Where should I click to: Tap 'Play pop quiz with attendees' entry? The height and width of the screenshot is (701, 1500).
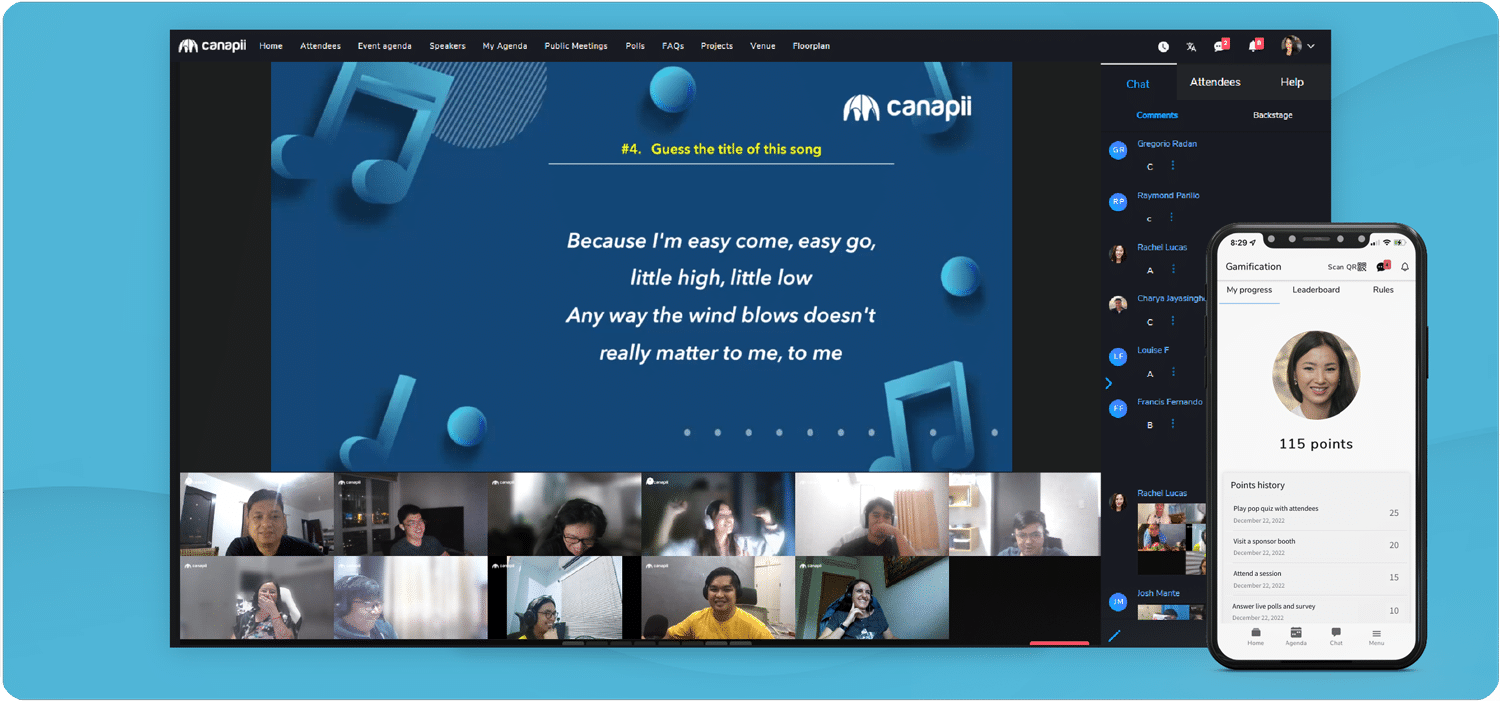pos(1316,514)
